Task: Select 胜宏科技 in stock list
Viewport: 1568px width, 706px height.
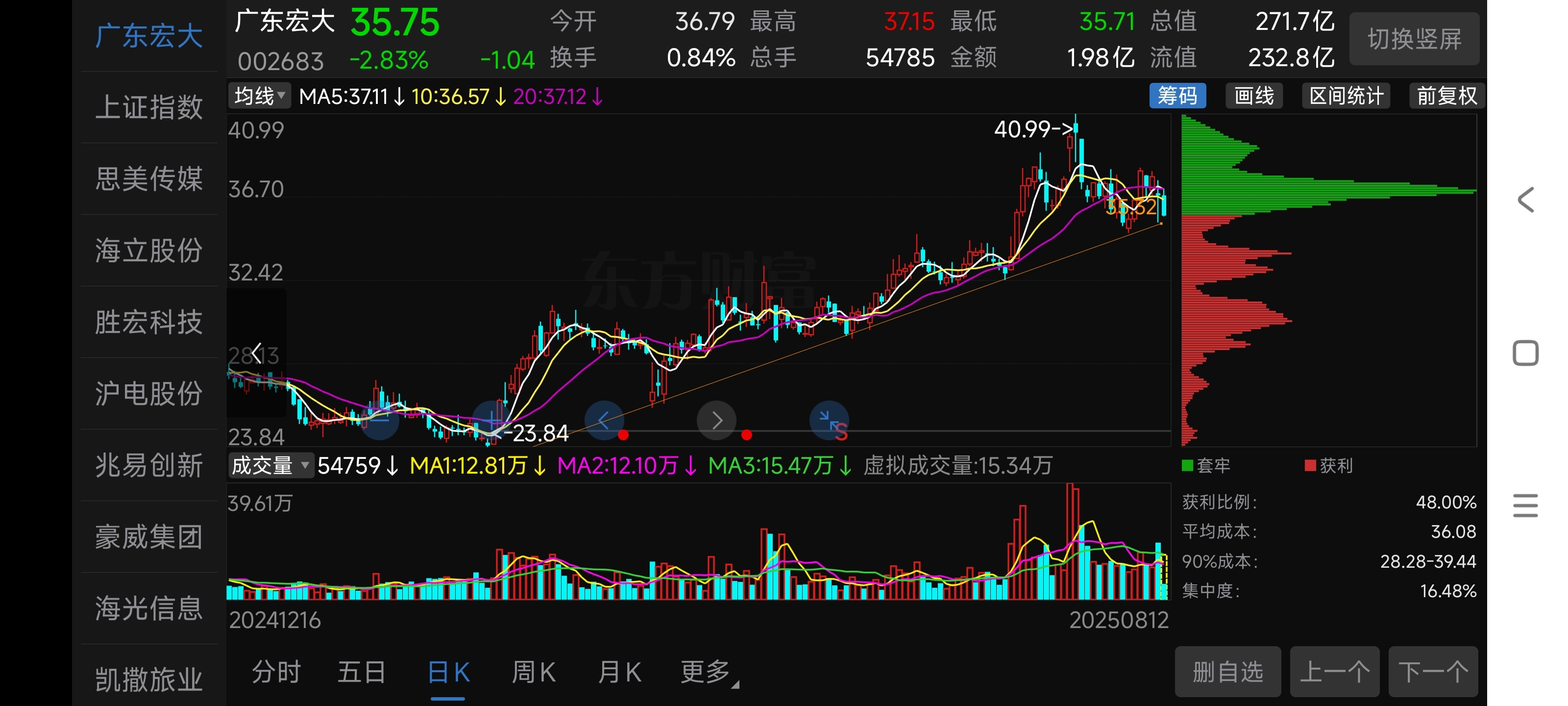Action: pyautogui.click(x=149, y=322)
